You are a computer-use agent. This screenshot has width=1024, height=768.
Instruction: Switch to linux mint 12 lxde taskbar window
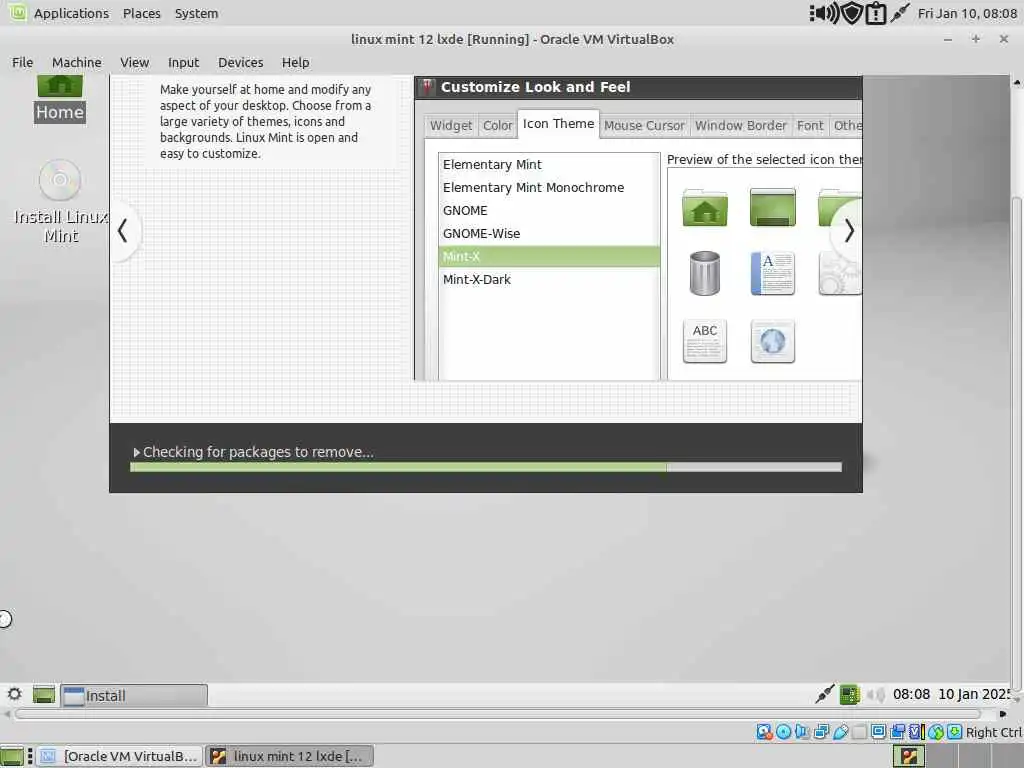point(289,756)
